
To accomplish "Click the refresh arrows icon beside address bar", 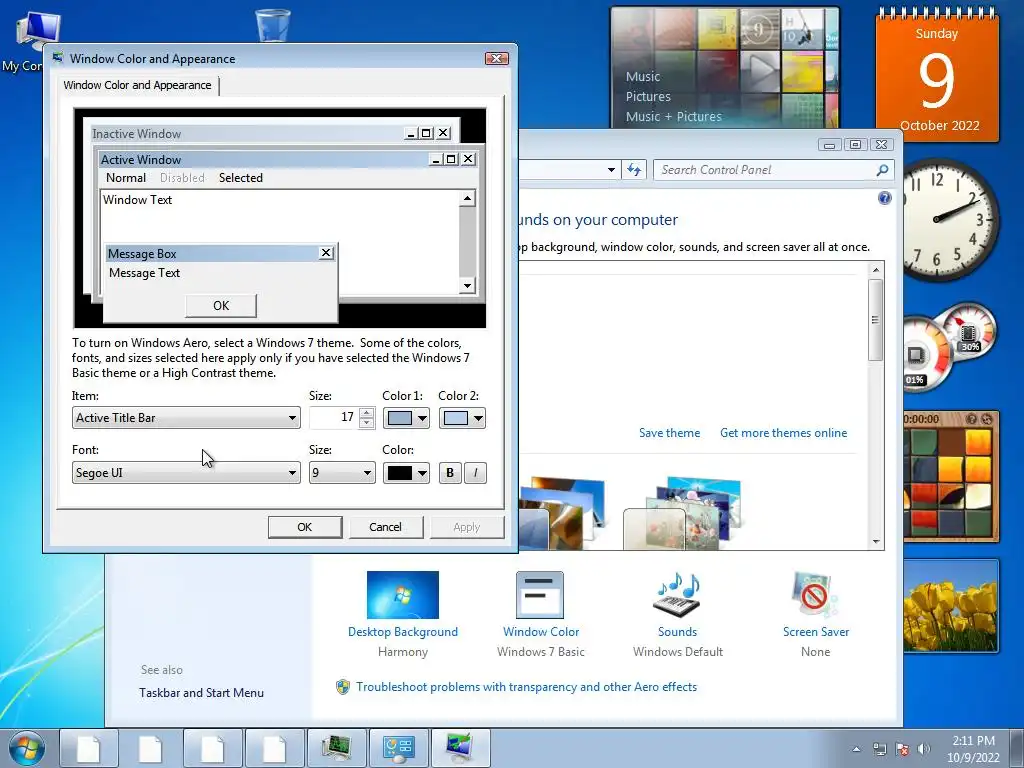I will [x=633, y=170].
